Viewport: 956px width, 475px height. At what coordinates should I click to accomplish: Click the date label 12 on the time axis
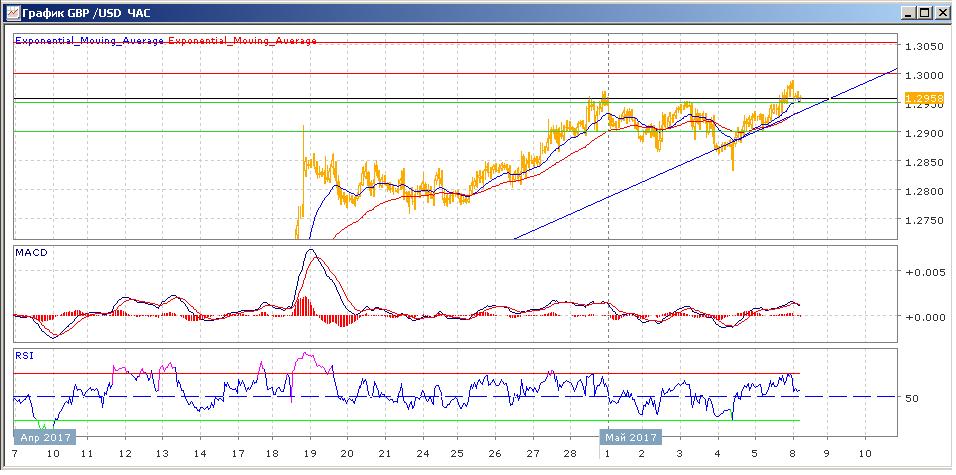click(x=125, y=454)
